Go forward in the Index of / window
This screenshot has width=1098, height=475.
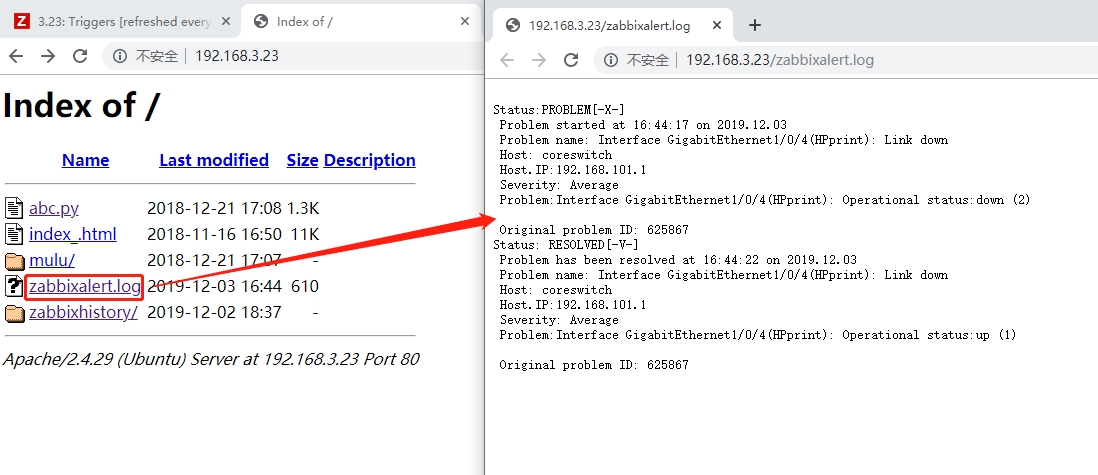(48, 56)
